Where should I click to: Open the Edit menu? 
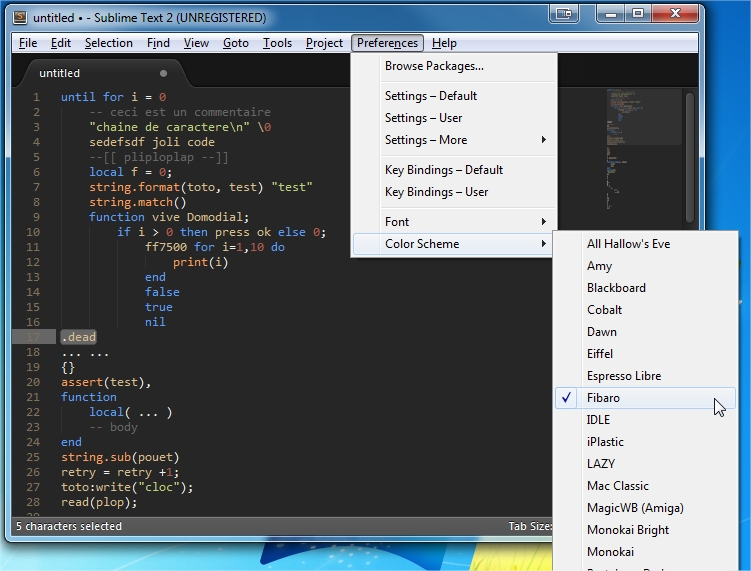tap(61, 43)
